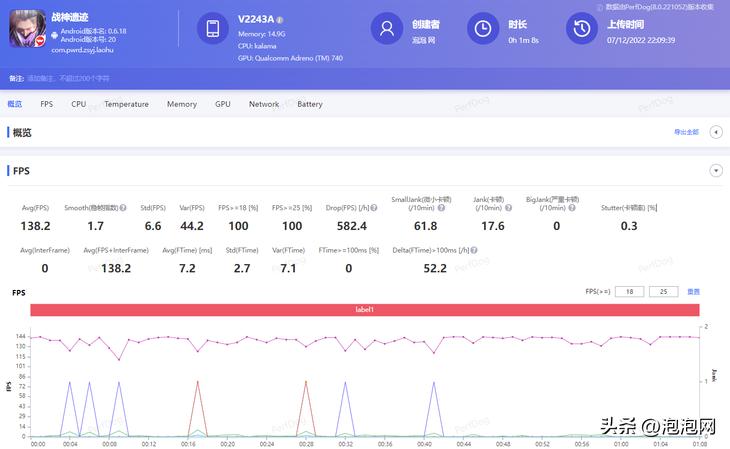Viewport: 730px width, 449px height.
Task: Click the FPS threshold field showing 18
Action: pos(628,291)
